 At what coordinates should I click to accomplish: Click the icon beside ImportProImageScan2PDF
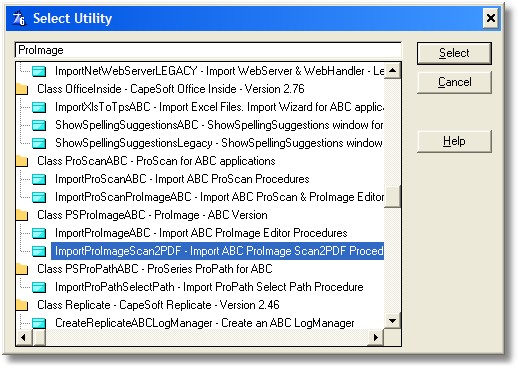point(39,251)
